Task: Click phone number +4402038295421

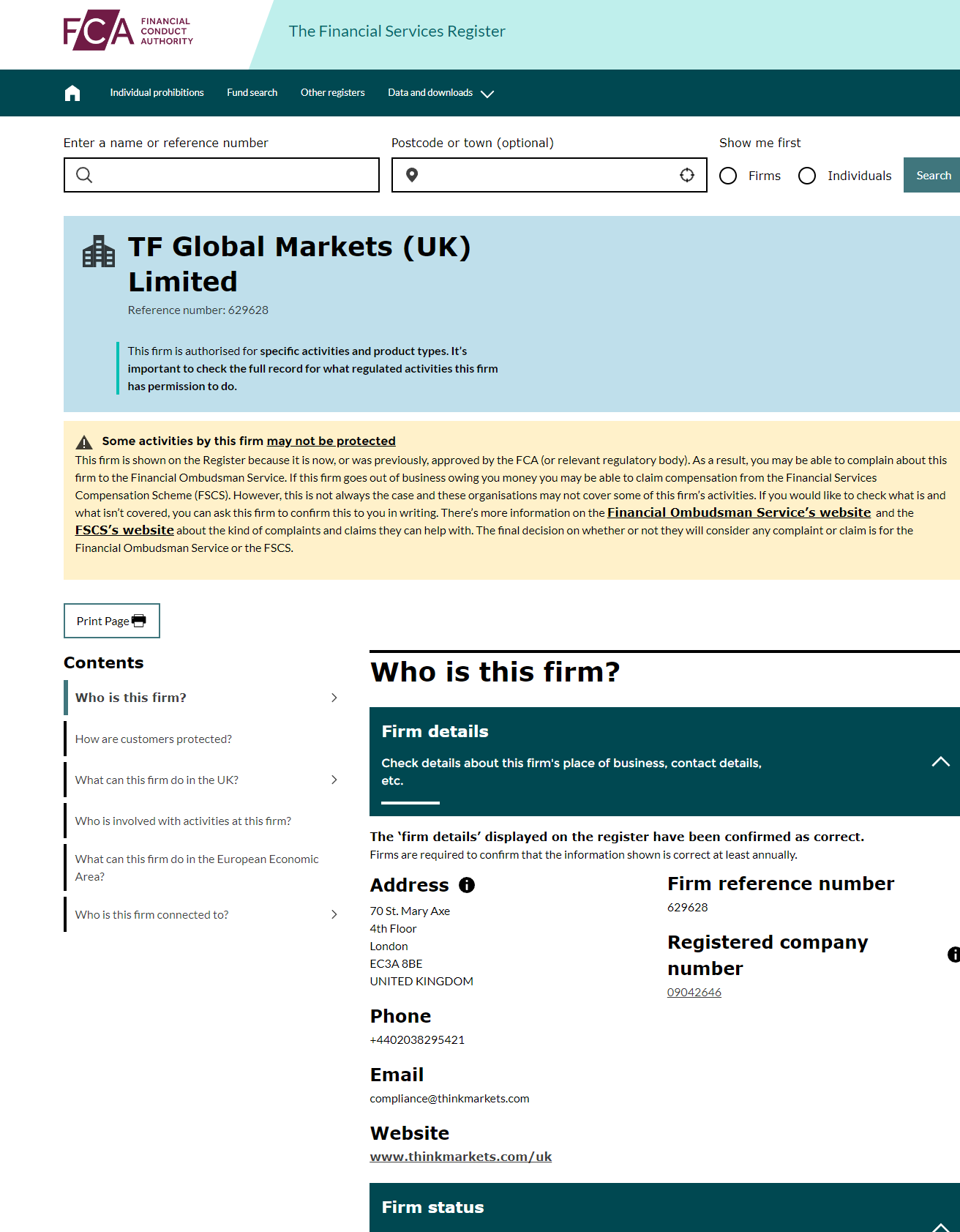Action: point(417,1039)
